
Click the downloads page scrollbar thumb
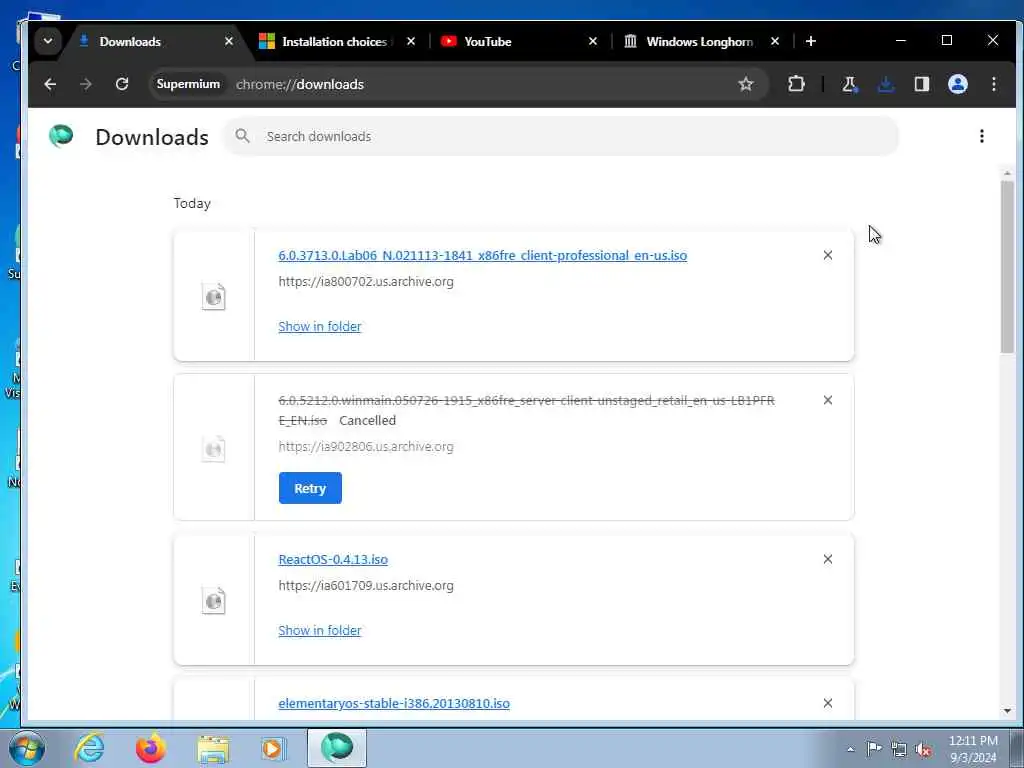(1007, 267)
